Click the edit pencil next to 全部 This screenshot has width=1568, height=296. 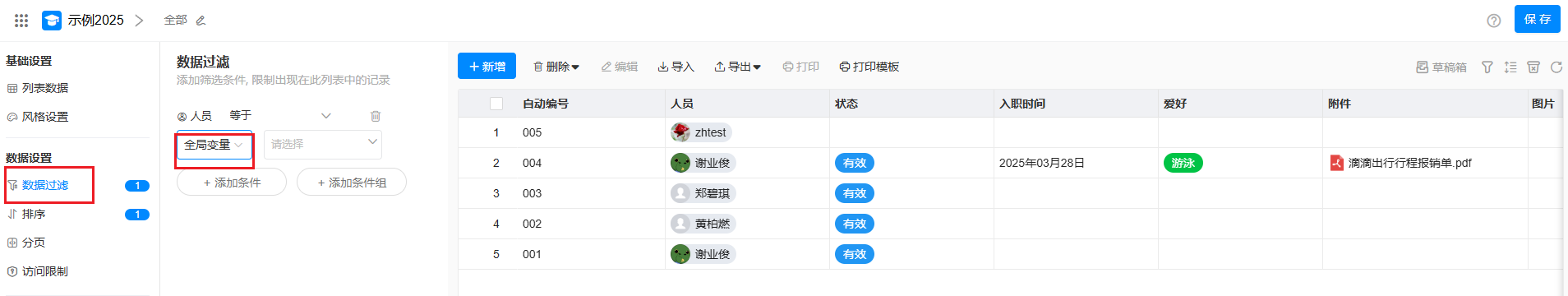pos(201,20)
